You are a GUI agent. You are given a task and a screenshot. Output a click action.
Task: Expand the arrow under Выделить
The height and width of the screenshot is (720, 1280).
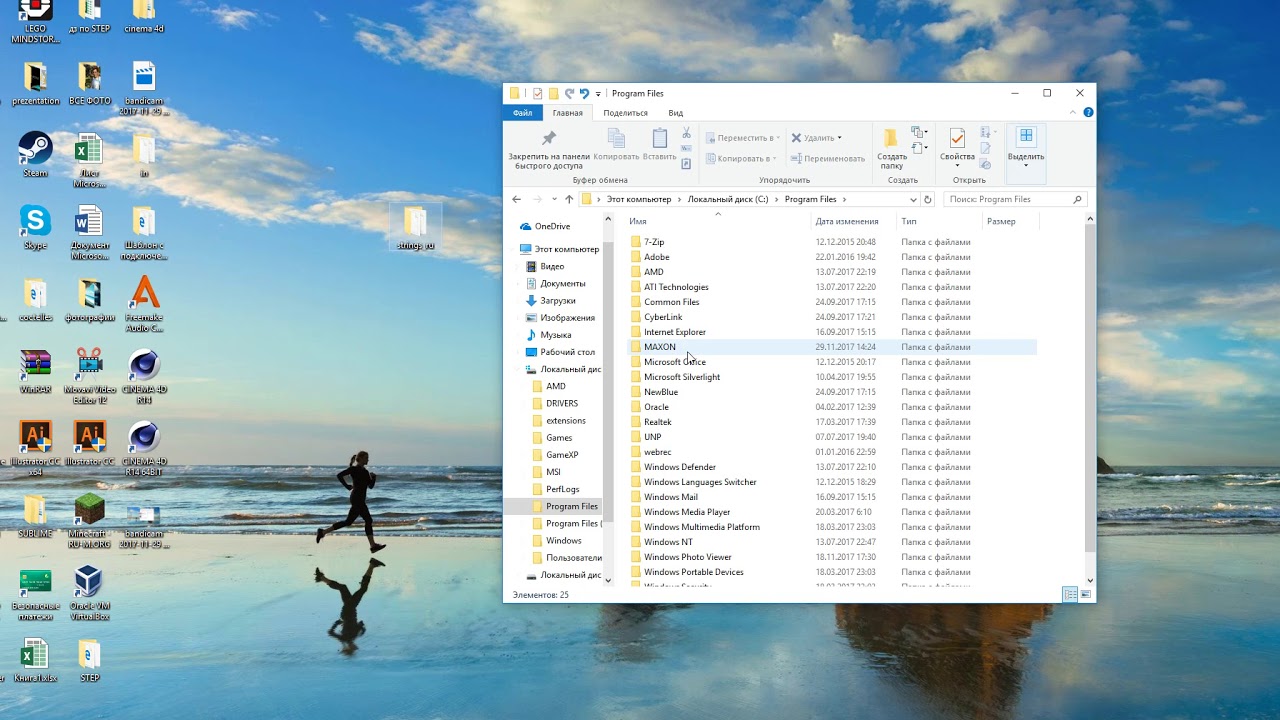pyautogui.click(x=1026, y=166)
